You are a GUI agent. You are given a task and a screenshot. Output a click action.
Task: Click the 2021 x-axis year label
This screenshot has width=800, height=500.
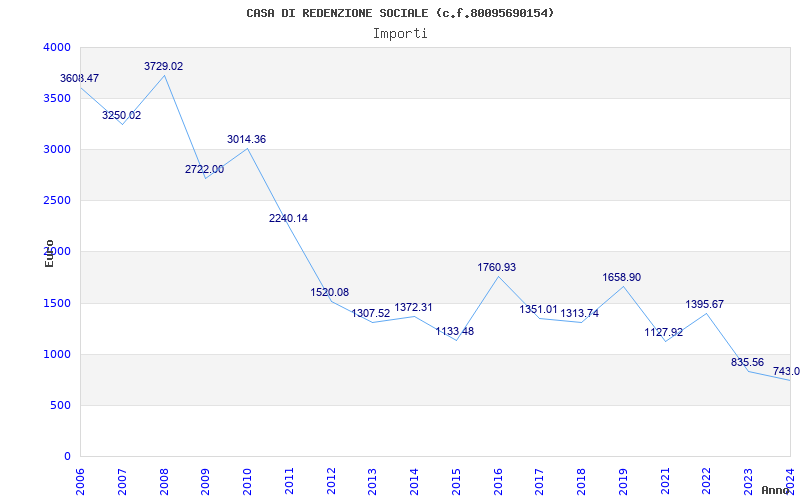(x=665, y=481)
